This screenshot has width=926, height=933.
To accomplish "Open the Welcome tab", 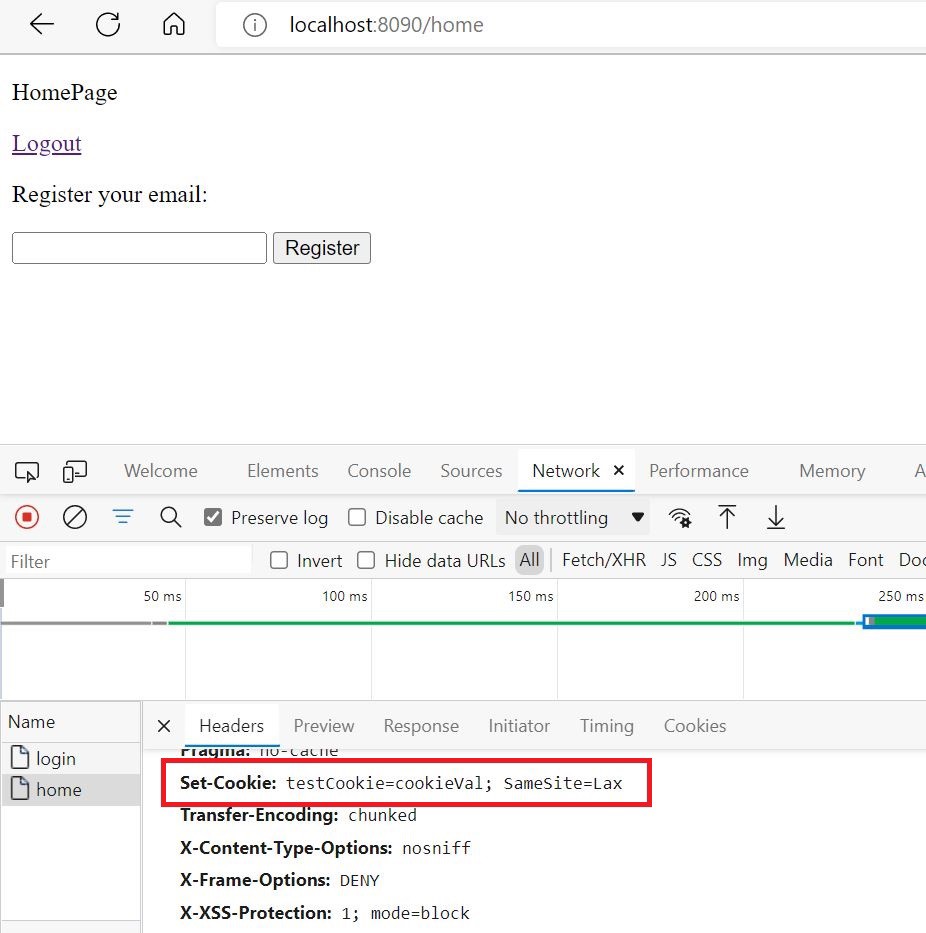I will pyautogui.click(x=161, y=471).
